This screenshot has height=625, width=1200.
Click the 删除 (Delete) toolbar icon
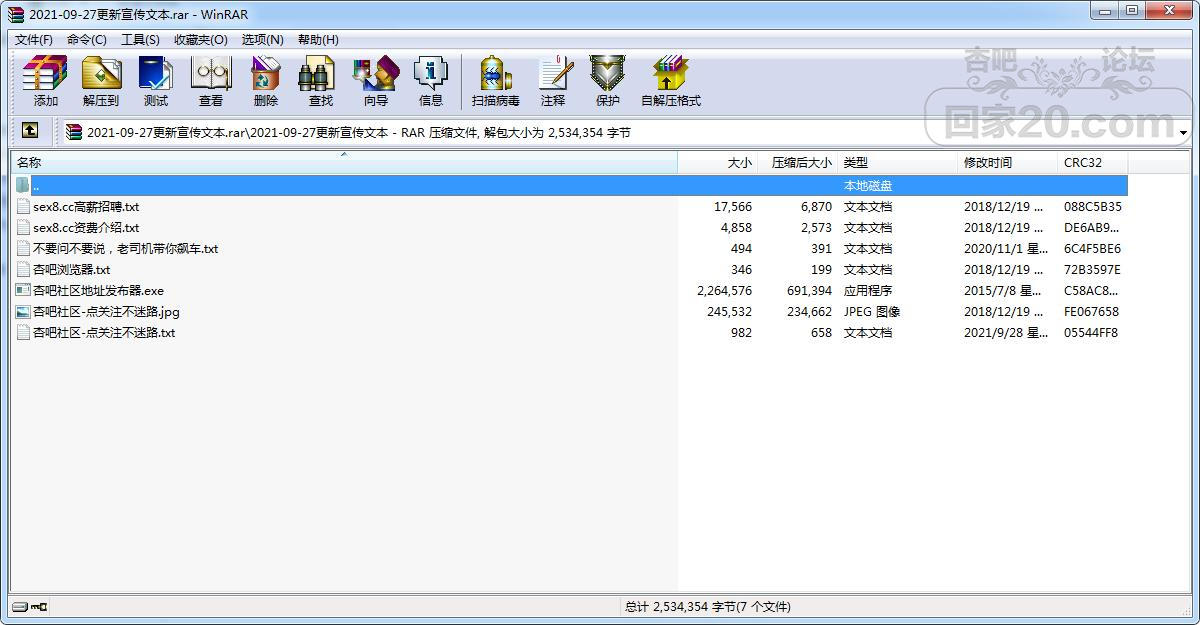pyautogui.click(x=265, y=81)
